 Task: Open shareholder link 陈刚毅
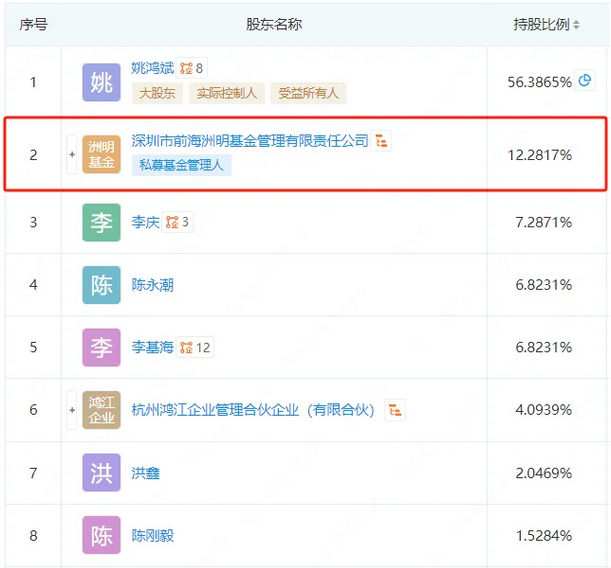click(x=152, y=536)
